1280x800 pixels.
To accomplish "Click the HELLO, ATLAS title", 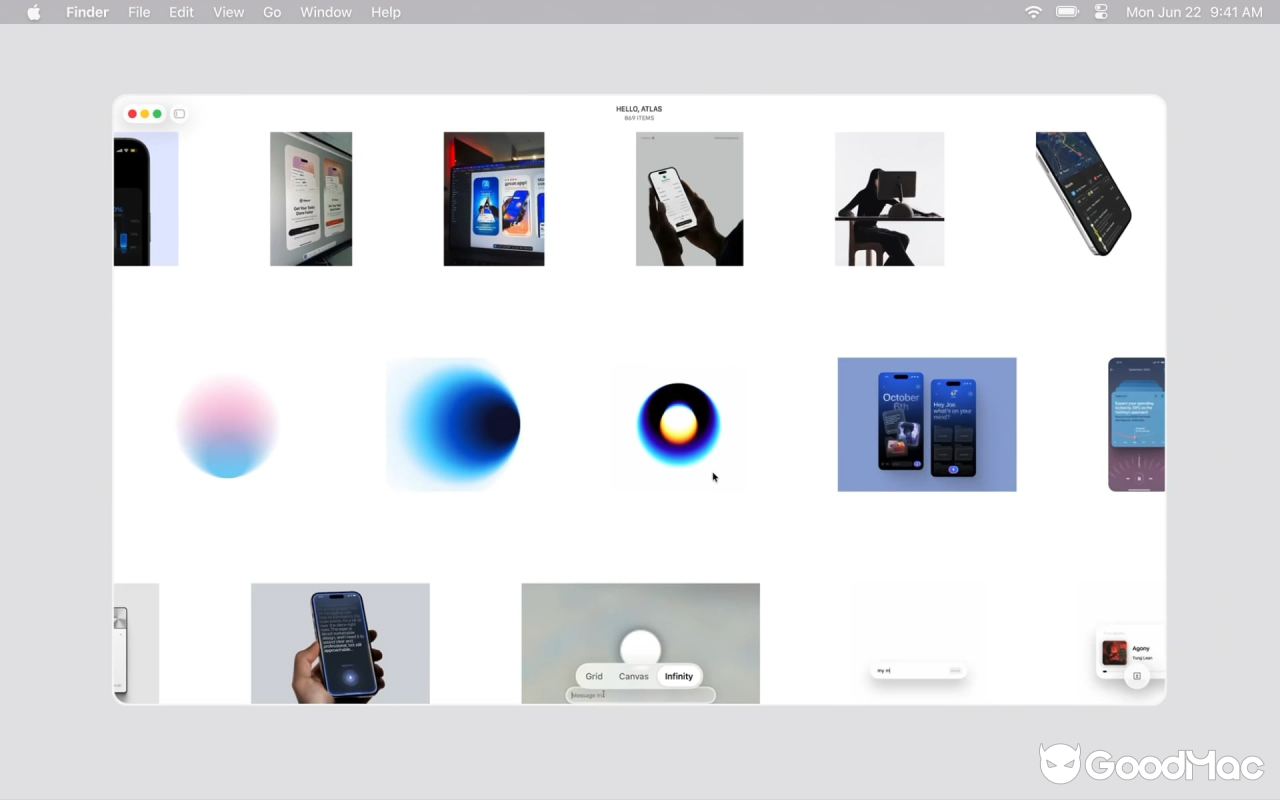I will tap(639, 109).
